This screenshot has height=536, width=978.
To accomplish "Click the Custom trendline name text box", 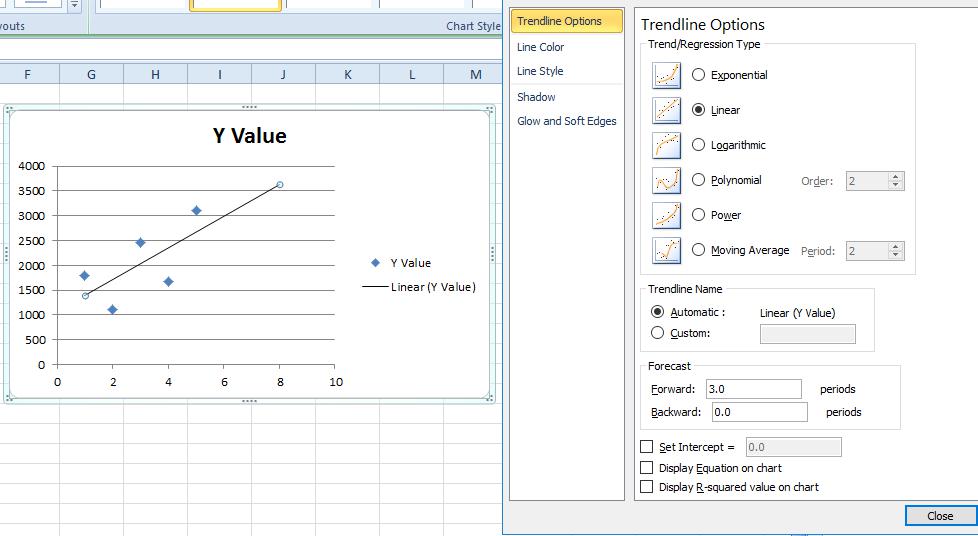I will tap(808, 334).
